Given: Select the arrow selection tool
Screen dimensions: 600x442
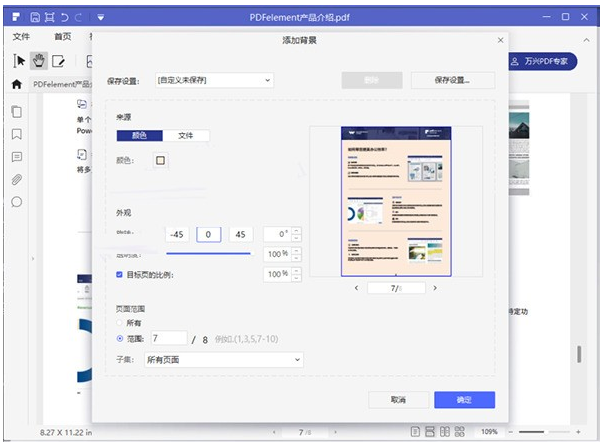Looking at the screenshot, I should tap(19, 61).
